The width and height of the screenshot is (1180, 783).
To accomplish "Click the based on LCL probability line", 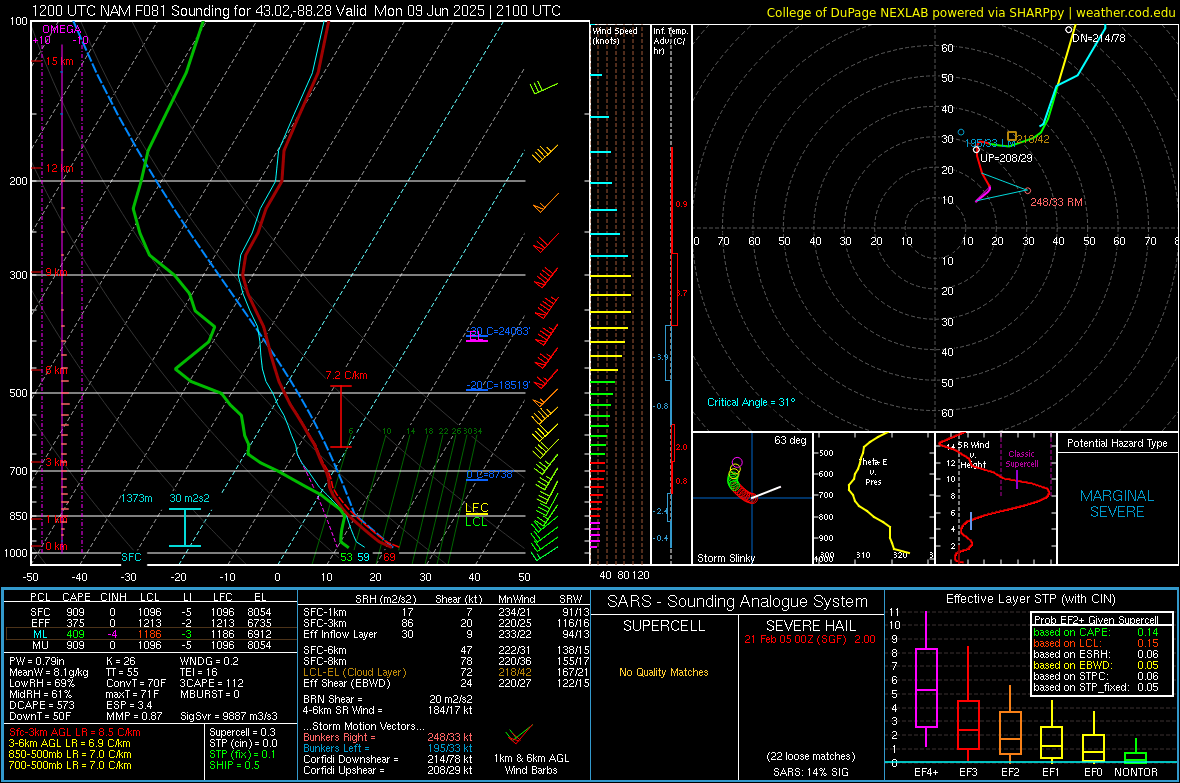I will pos(1096,643).
